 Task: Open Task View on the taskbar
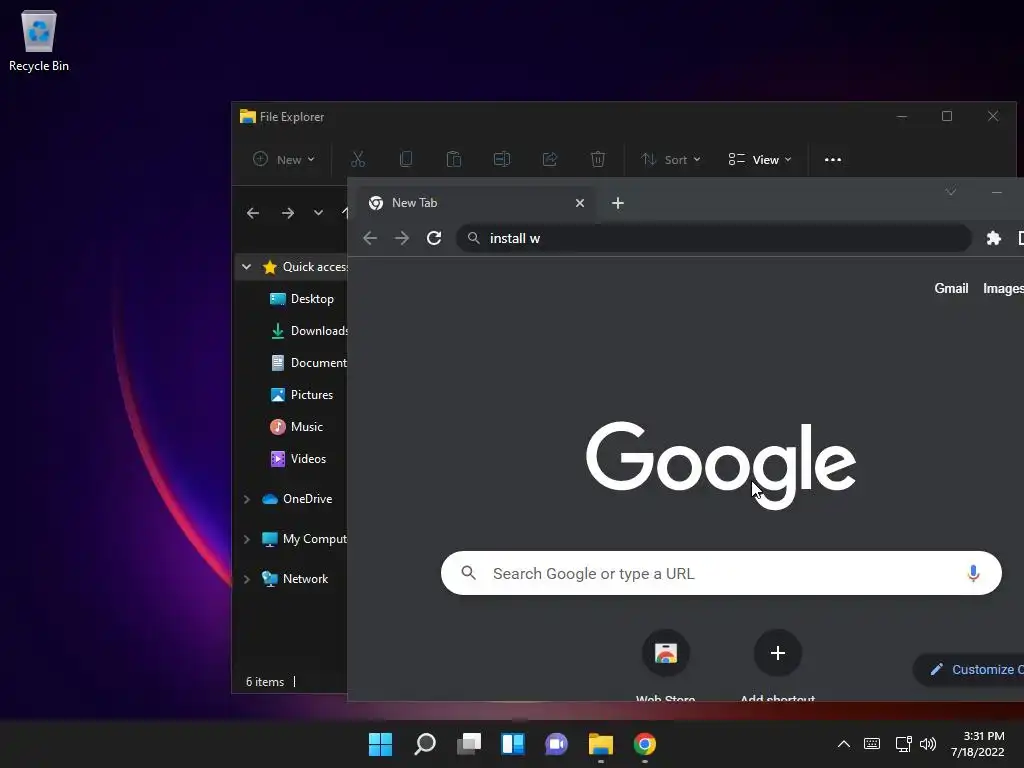pyautogui.click(x=469, y=744)
